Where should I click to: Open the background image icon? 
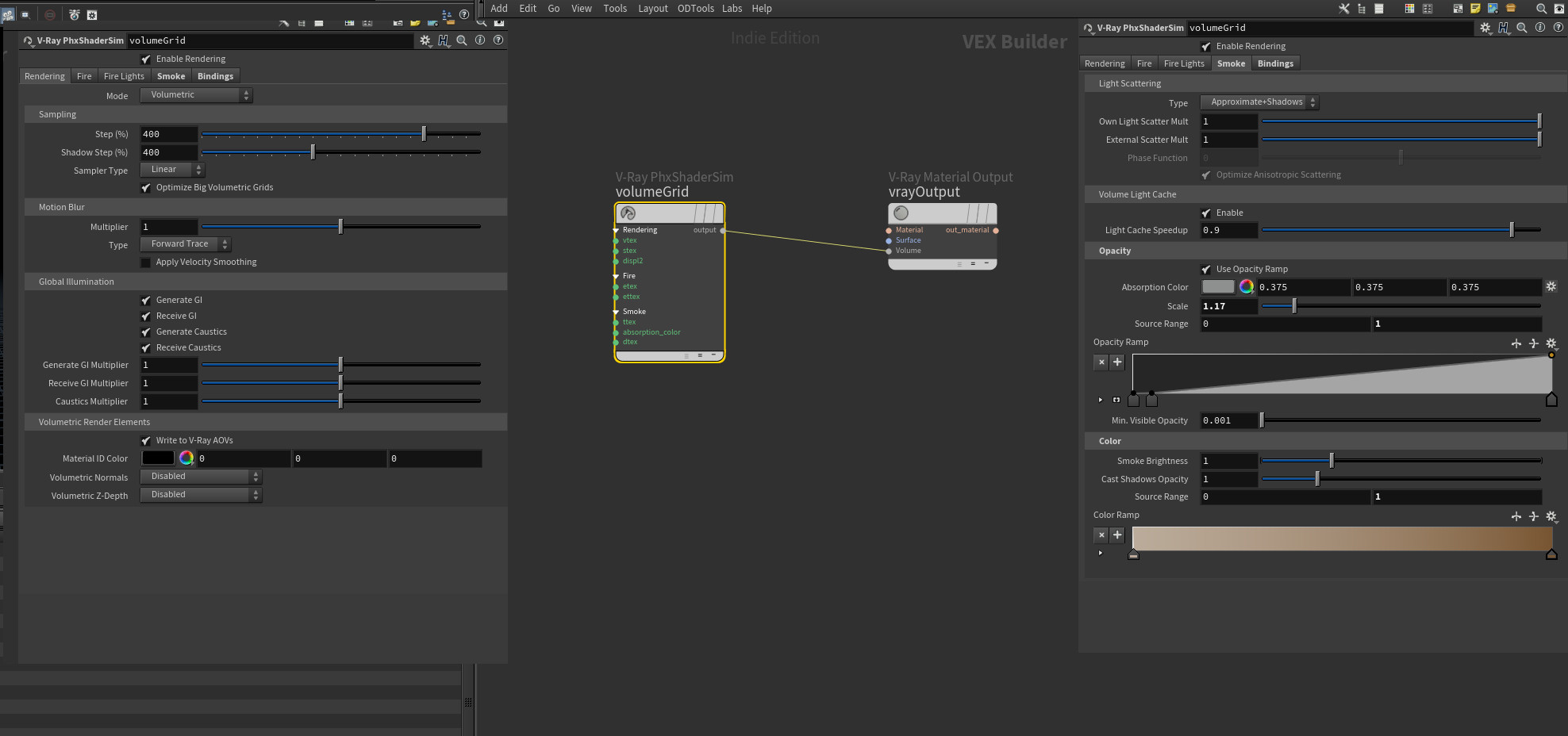click(1493, 9)
